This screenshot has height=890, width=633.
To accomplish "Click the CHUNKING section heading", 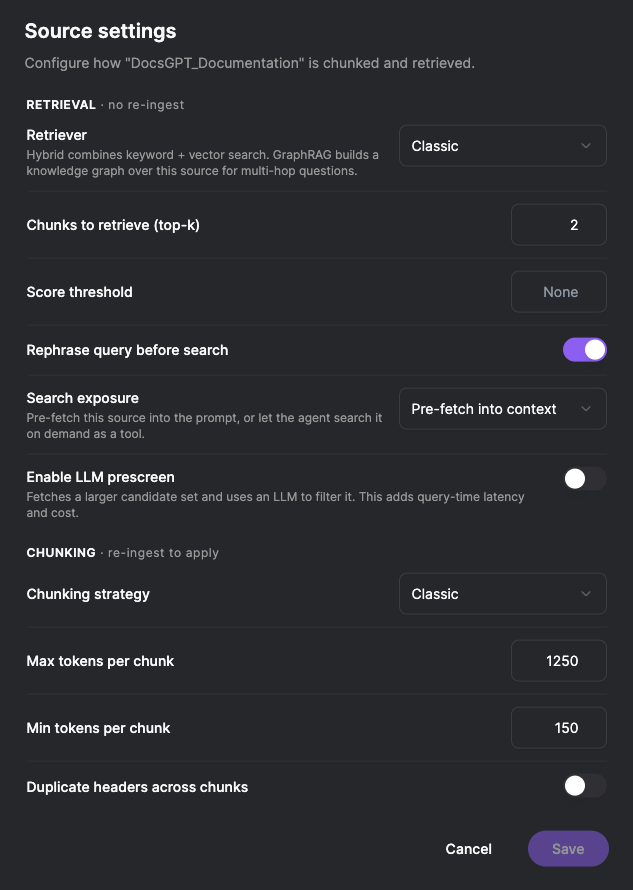I will click(61, 552).
